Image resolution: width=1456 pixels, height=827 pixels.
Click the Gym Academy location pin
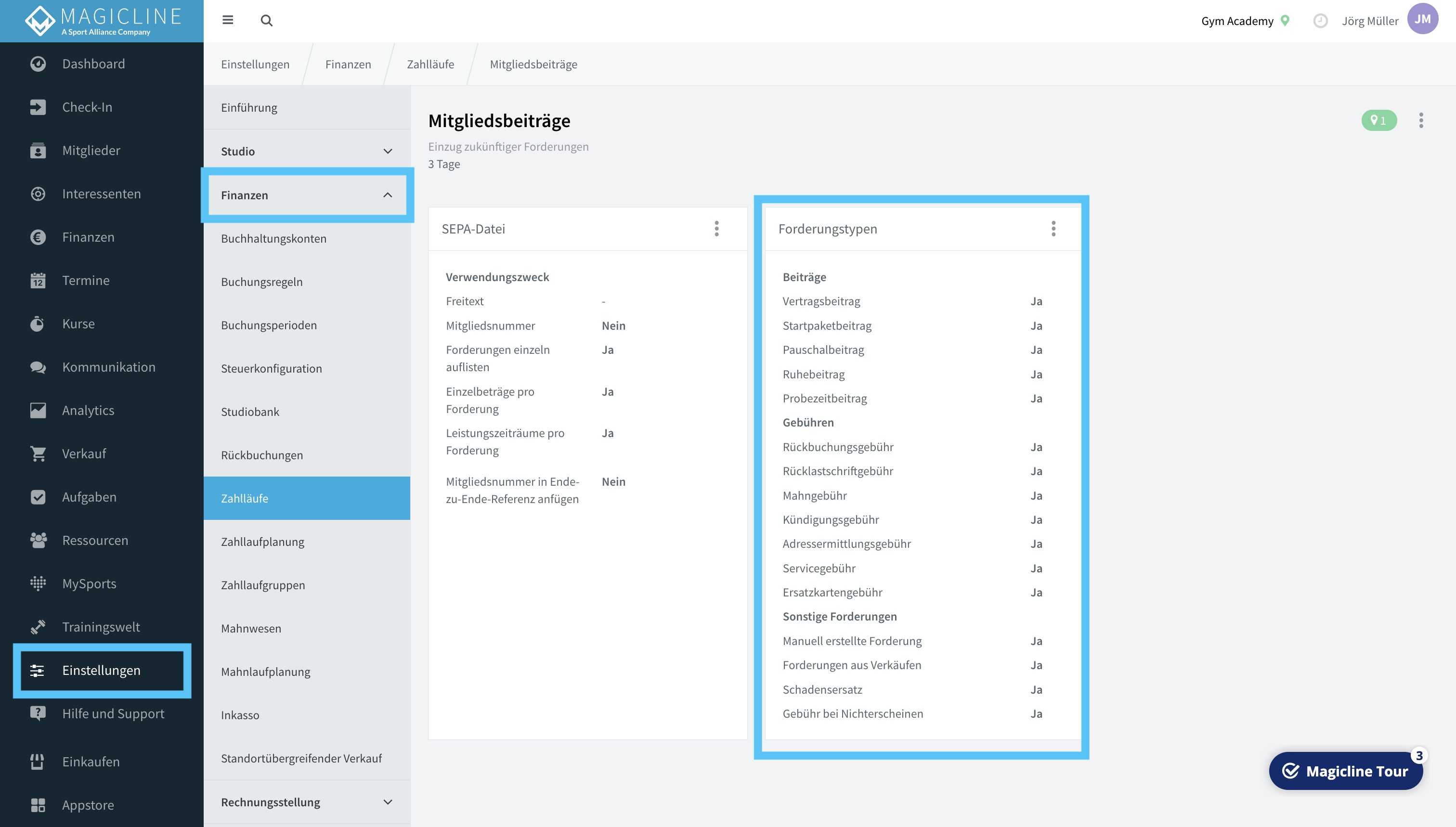(x=1286, y=21)
